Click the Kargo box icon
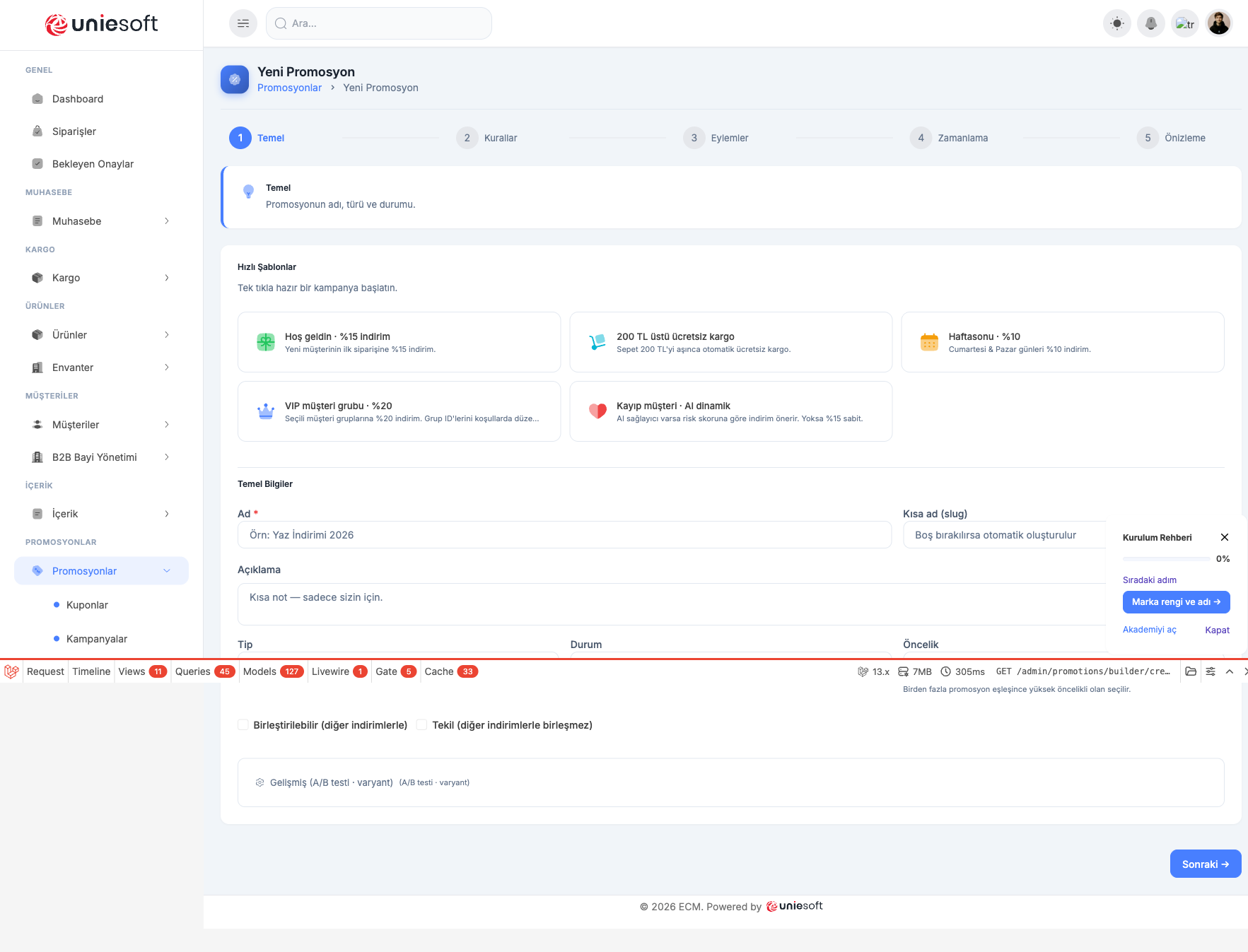The image size is (1248, 952). pos(37,278)
